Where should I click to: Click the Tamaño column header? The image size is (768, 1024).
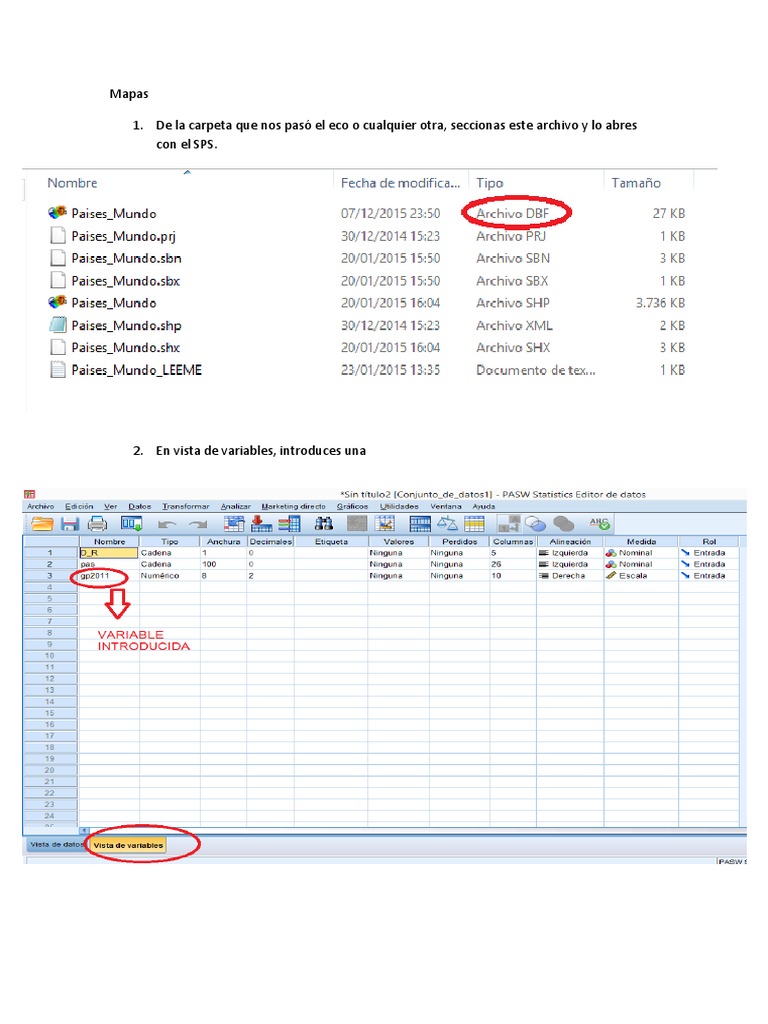point(635,183)
